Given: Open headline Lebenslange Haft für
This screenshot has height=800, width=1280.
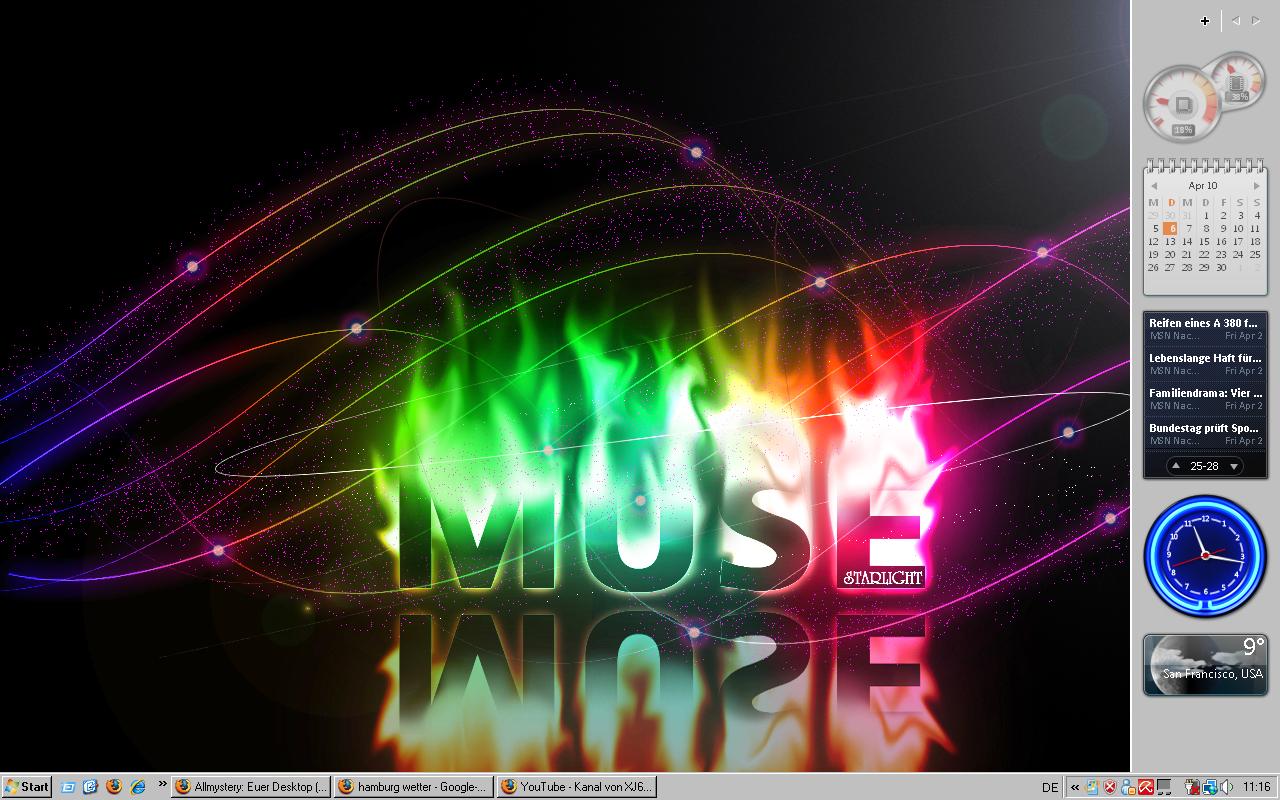Looking at the screenshot, I should (x=1205, y=364).
